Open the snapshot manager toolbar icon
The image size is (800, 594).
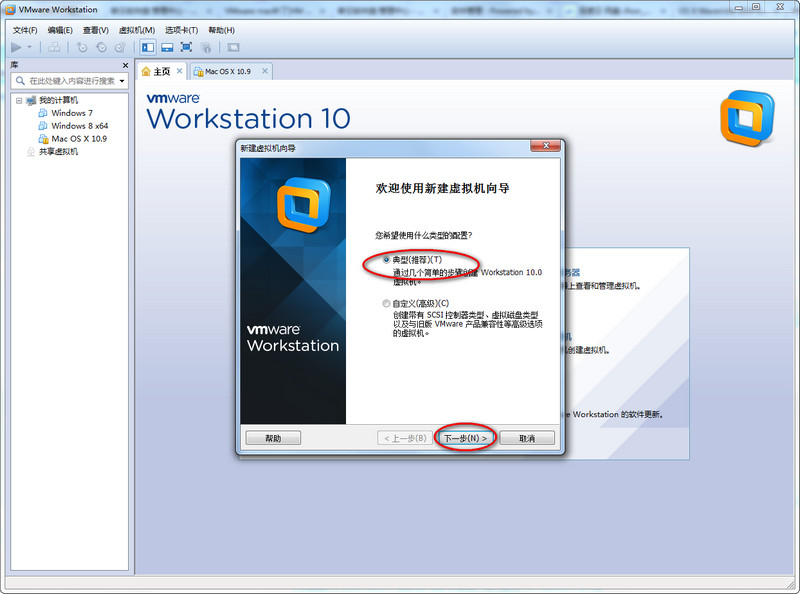point(120,47)
